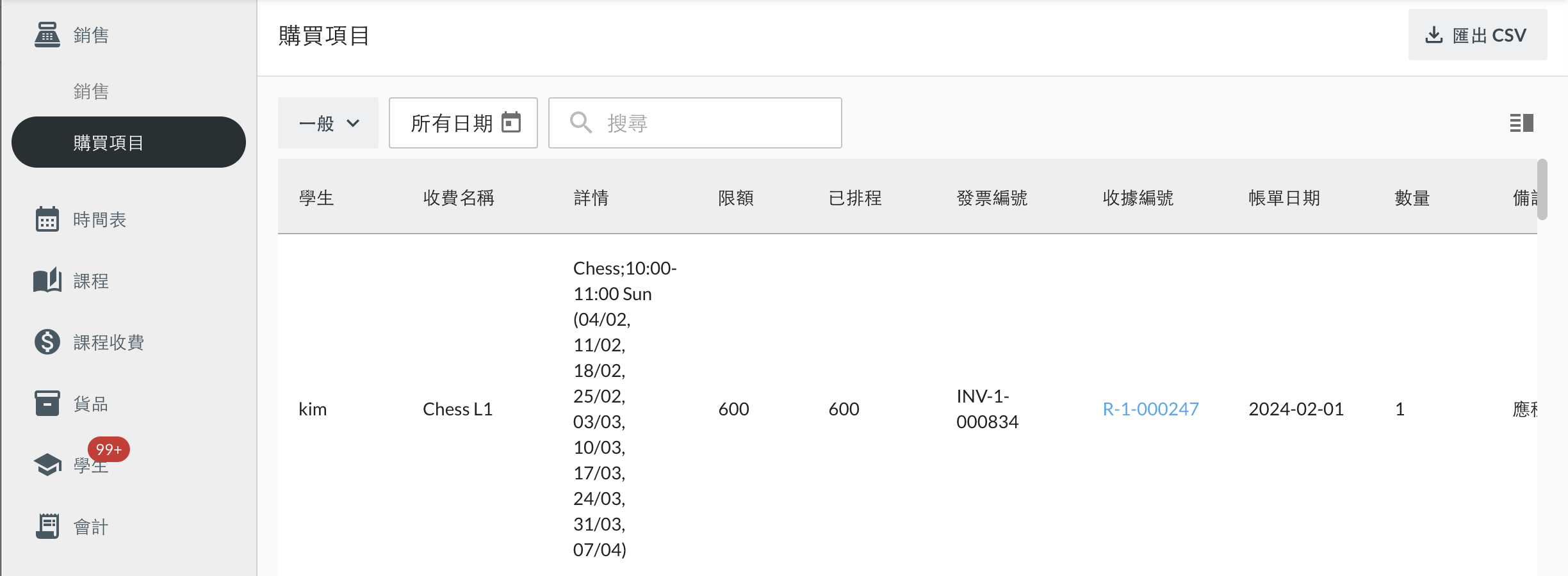This screenshot has width=1568, height=576.
Task: Click the Chess L1 fee name cell
Action: click(457, 409)
